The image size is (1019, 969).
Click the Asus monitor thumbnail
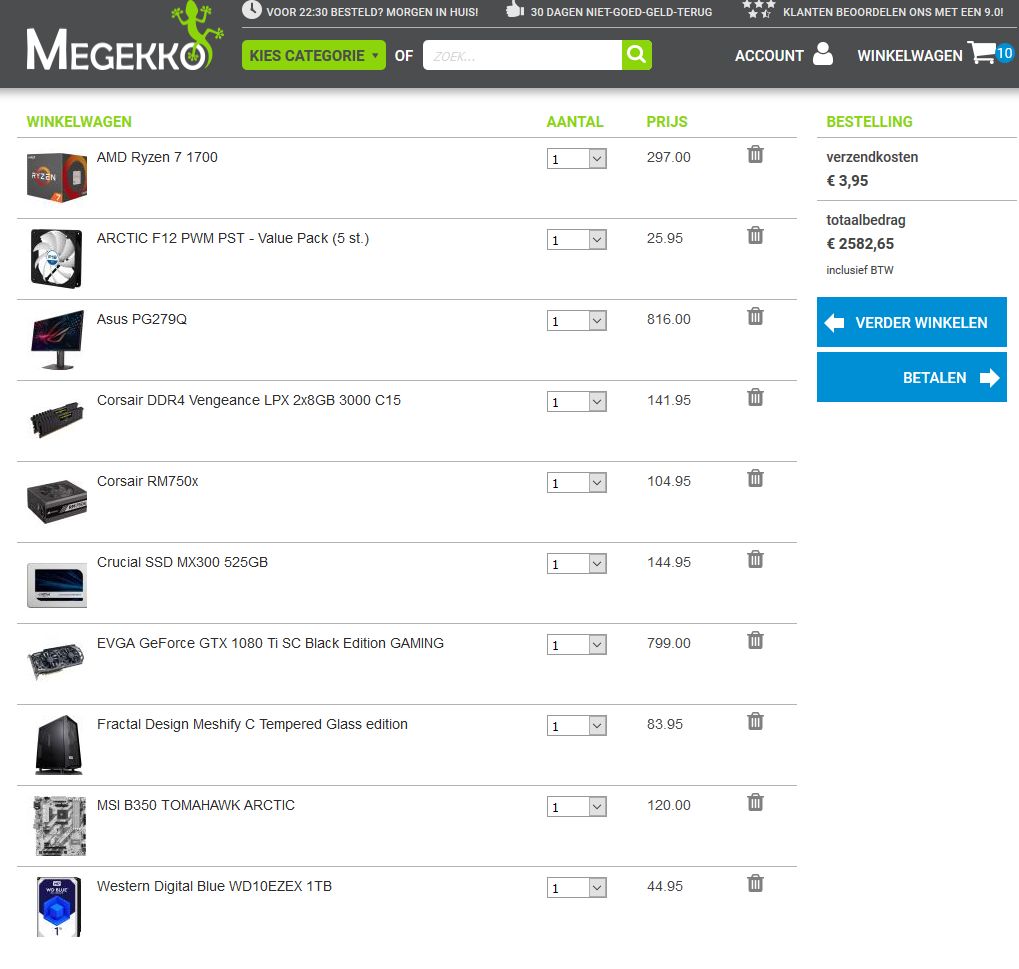pyautogui.click(x=58, y=340)
